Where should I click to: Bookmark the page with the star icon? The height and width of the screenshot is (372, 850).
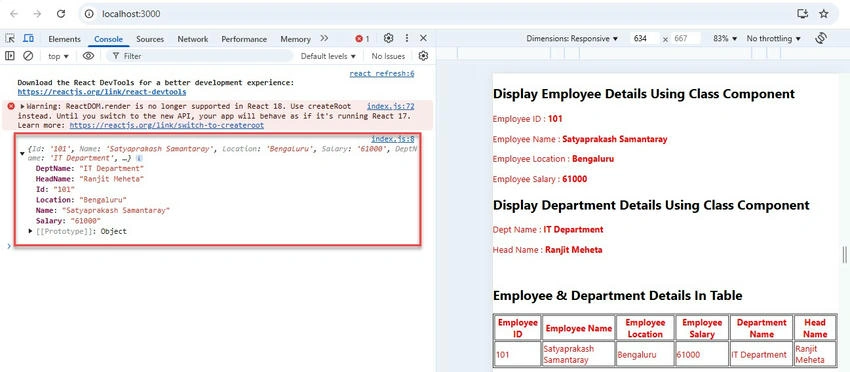click(823, 14)
